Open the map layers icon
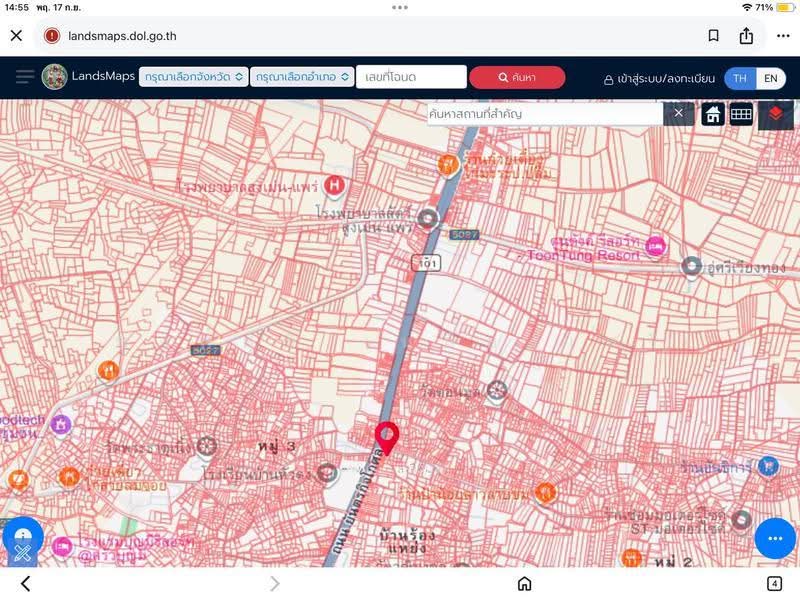The height and width of the screenshot is (600, 800). tap(776, 114)
